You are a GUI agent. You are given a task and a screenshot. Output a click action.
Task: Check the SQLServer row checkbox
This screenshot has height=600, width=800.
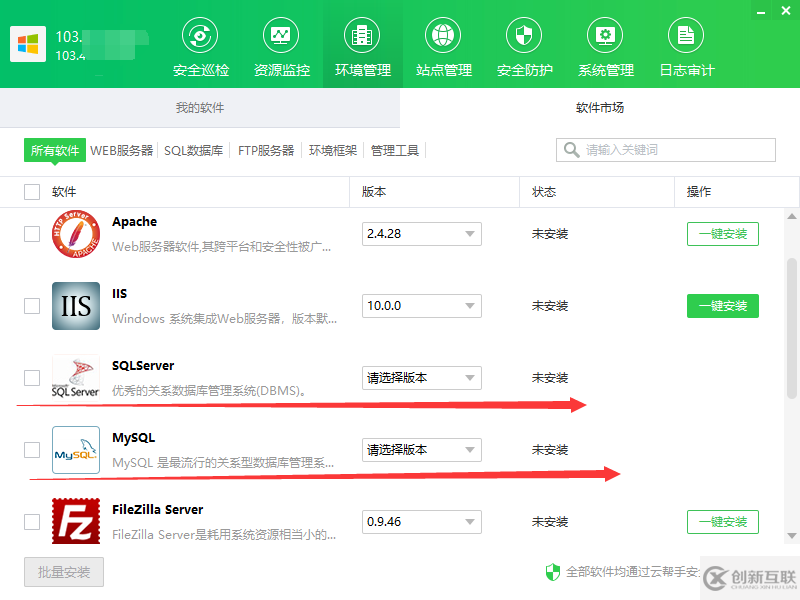(x=32, y=378)
